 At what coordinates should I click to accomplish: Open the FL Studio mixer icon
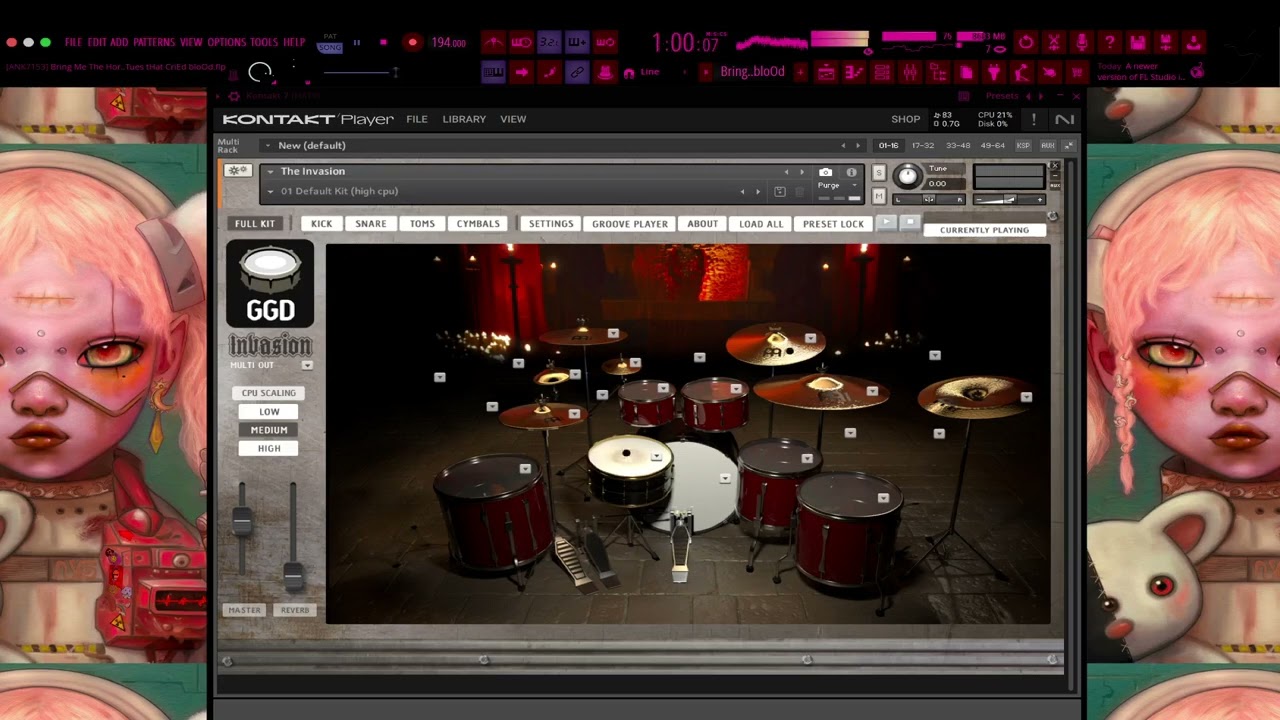909,72
